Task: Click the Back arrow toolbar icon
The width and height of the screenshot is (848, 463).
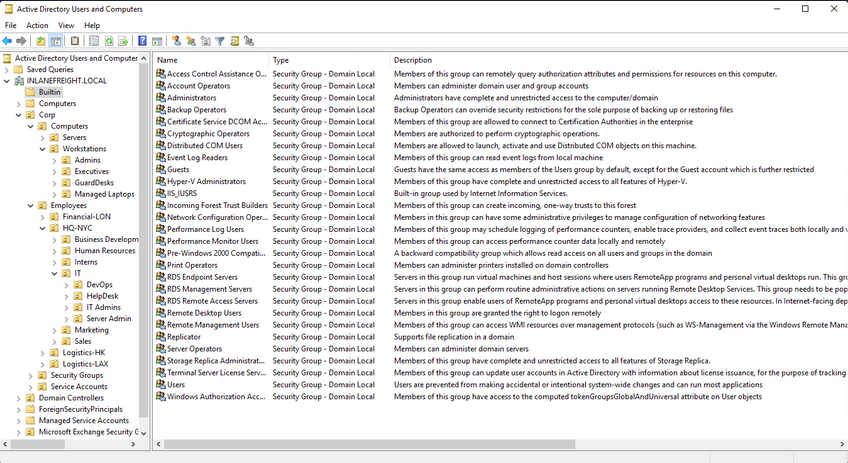Action: [8, 41]
